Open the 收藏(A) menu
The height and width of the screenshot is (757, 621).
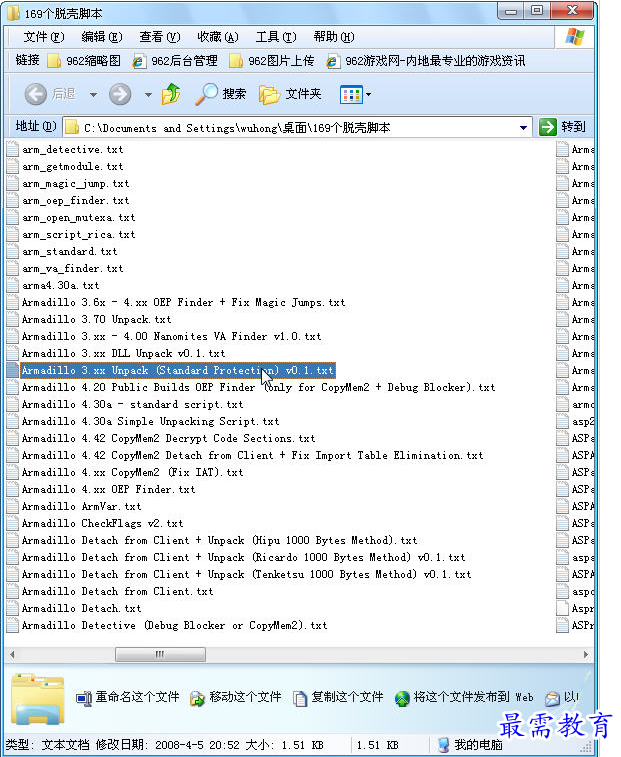(x=218, y=37)
